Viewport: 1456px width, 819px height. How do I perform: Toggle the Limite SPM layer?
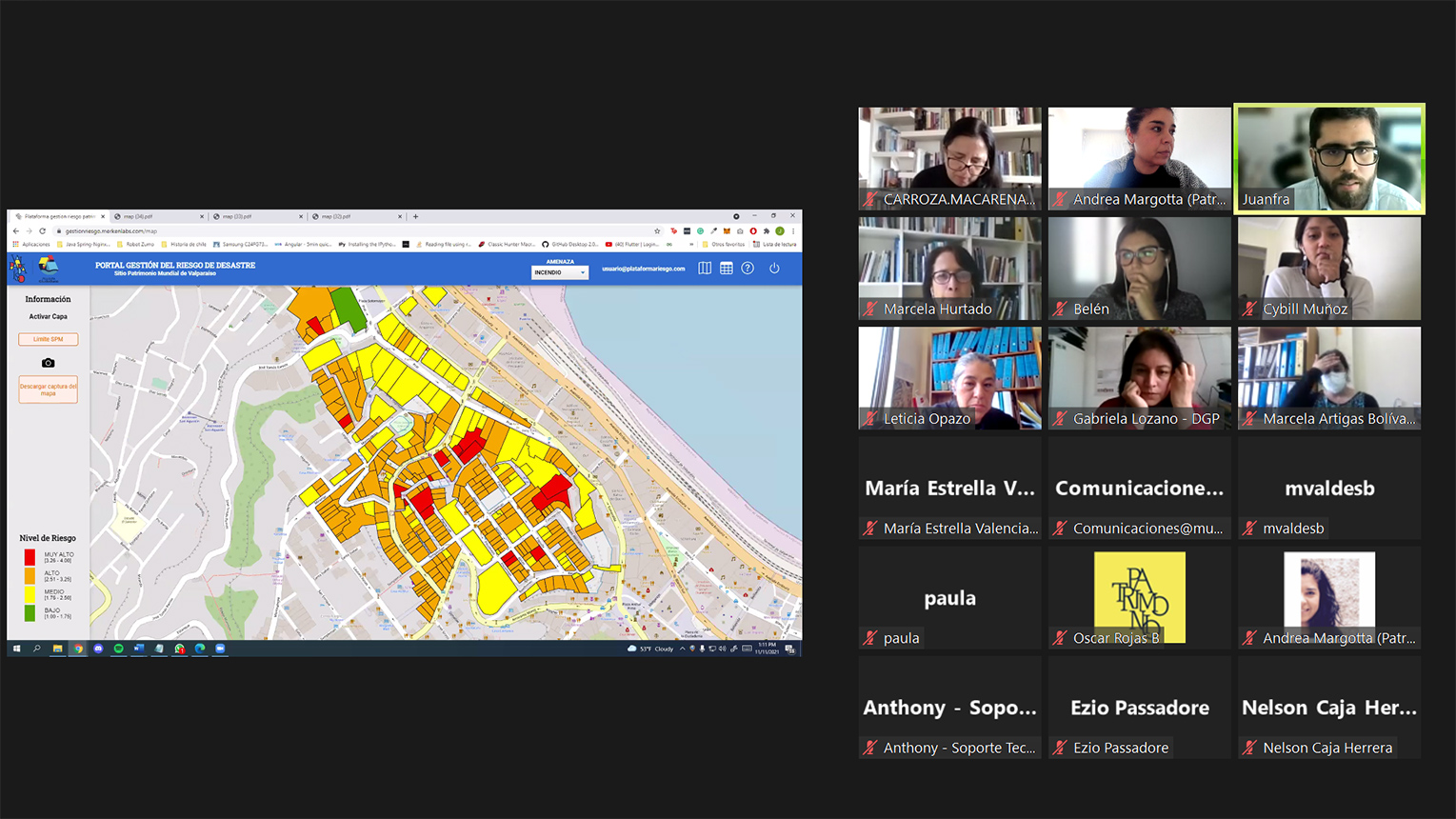point(48,339)
